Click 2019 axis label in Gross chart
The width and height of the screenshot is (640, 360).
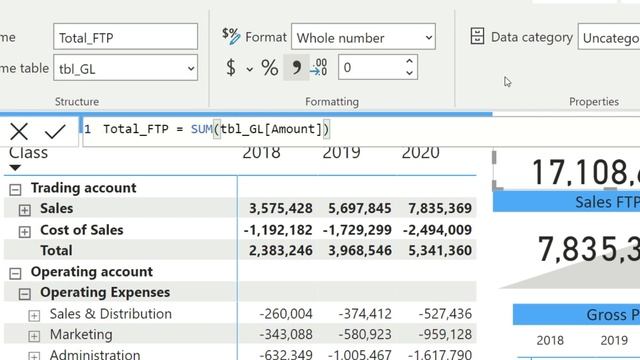tap(614, 340)
